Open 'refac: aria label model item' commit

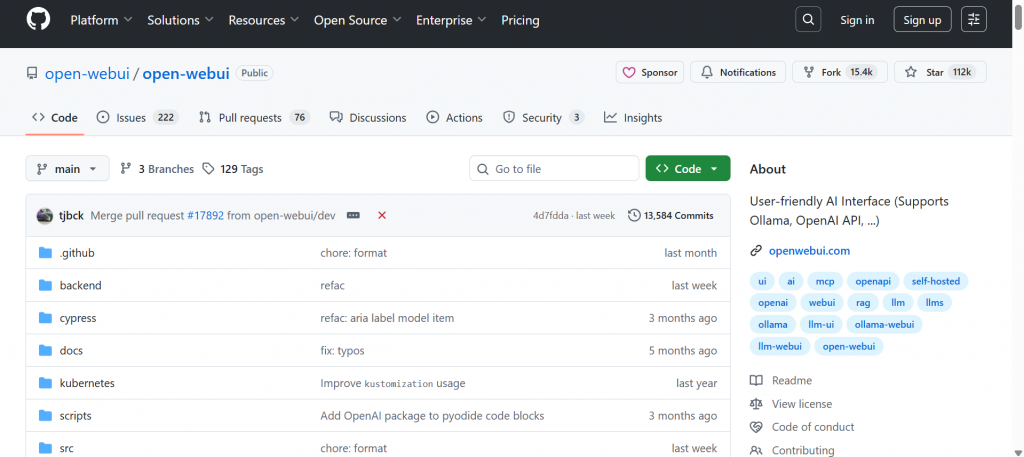click(387, 318)
